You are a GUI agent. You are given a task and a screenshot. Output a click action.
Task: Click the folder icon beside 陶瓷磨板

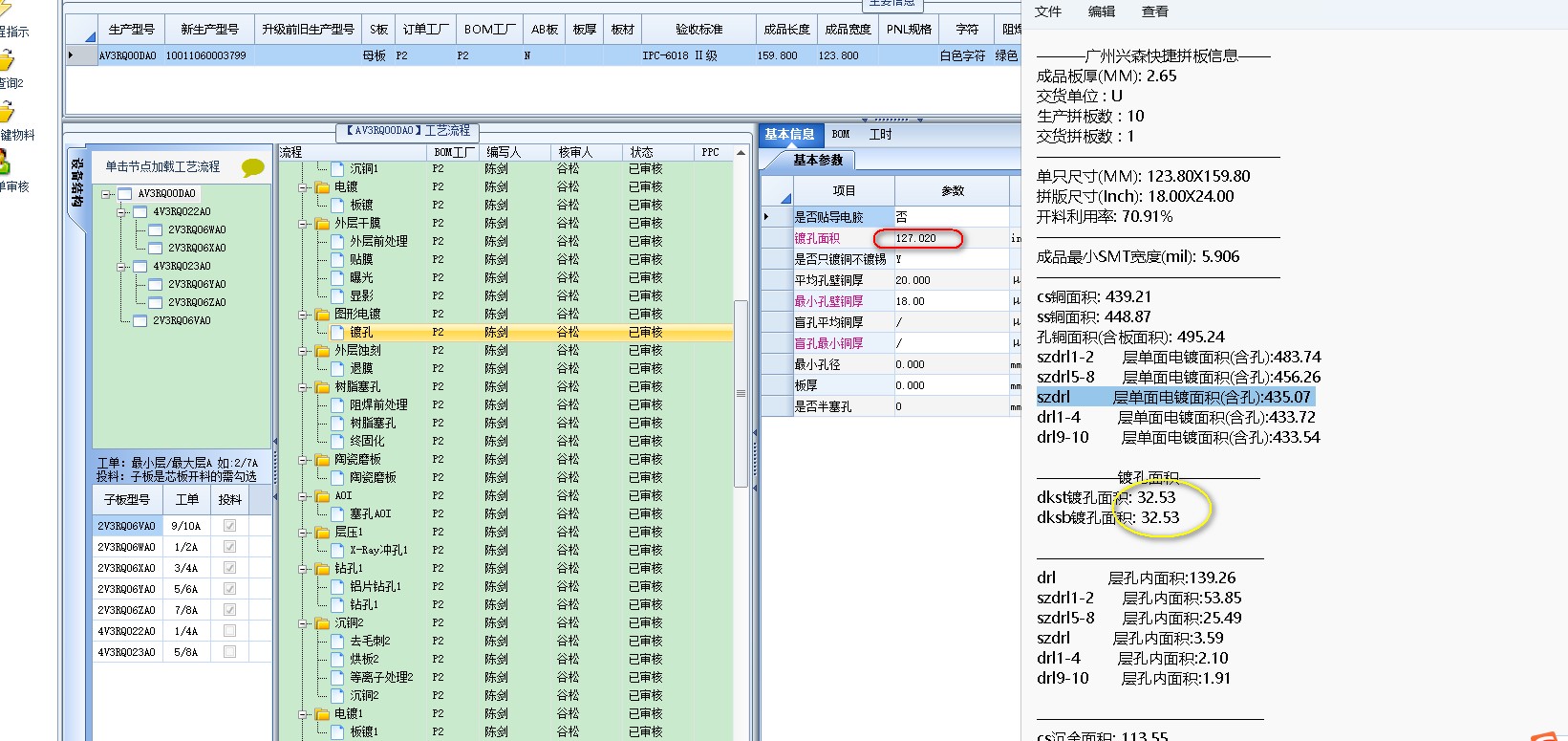tap(322, 459)
